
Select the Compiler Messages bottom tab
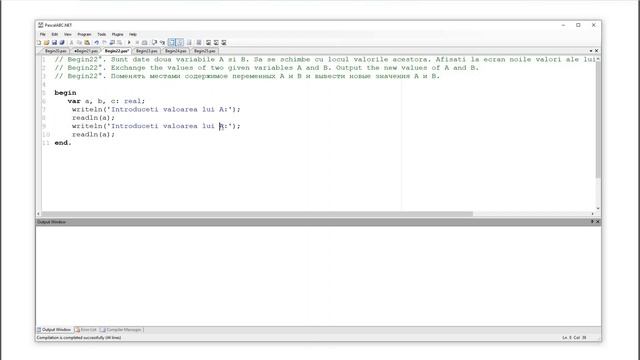coord(121,330)
